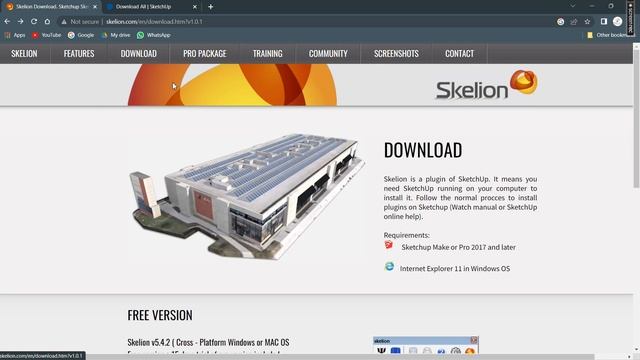
Task: Click the DOWNLOAD heading
Action: 423,150
